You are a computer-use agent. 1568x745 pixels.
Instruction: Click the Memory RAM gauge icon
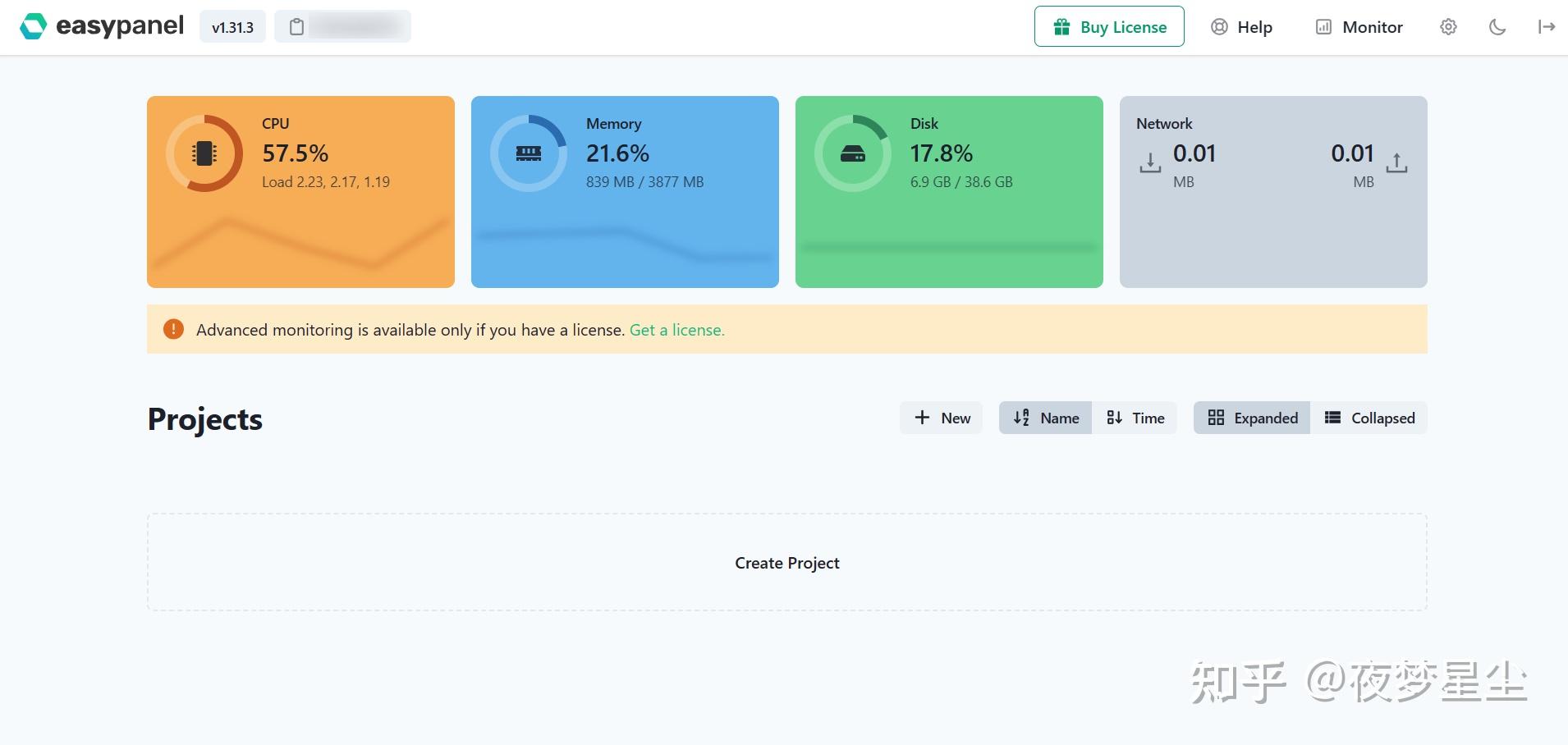click(529, 153)
